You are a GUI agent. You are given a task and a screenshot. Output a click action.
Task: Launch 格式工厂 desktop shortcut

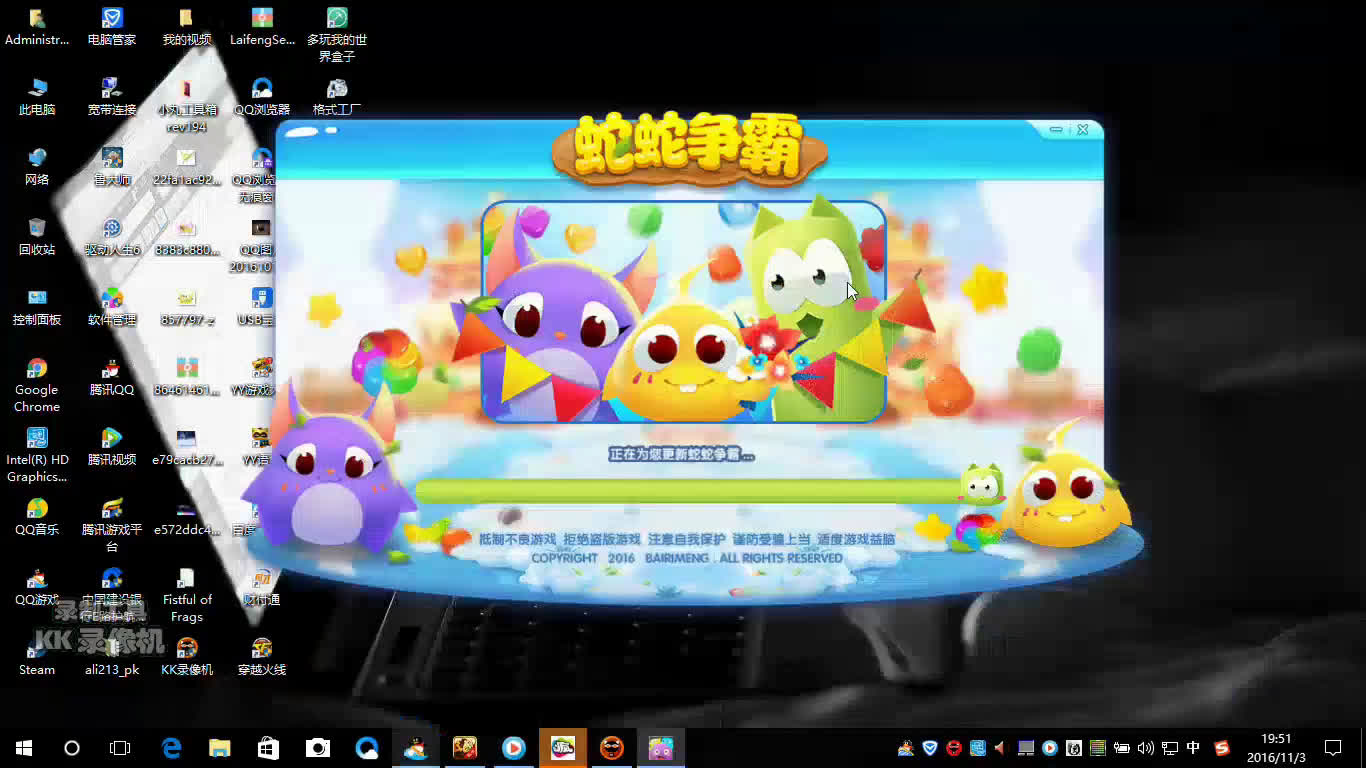337,98
